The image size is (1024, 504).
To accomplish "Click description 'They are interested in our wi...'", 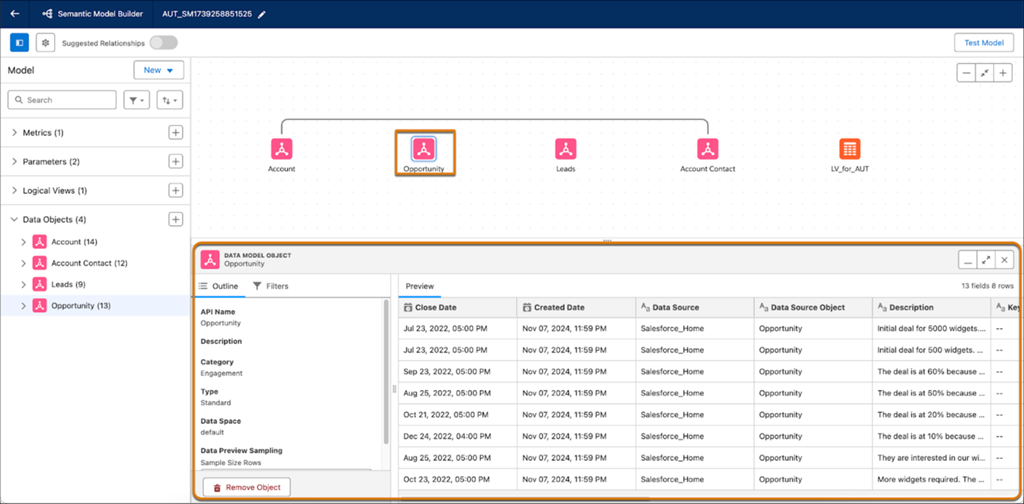I will click(931, 458).
